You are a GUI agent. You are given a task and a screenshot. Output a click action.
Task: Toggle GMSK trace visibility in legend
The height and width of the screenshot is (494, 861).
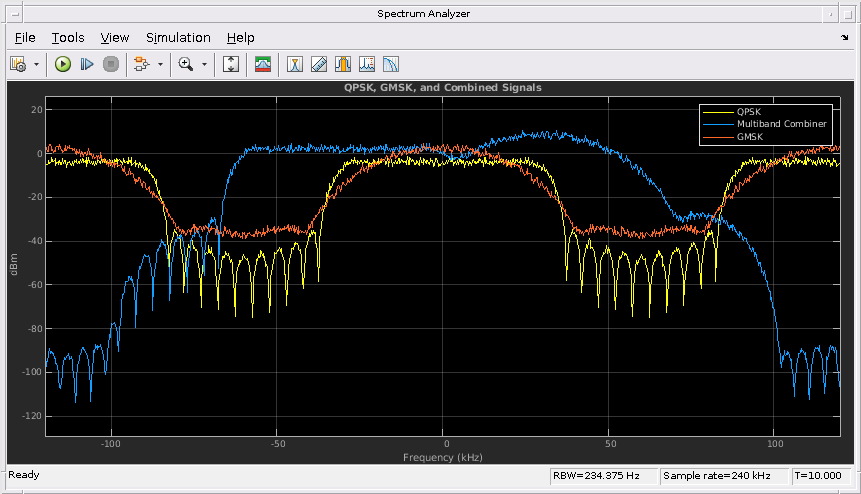click(x=750, y=135)
